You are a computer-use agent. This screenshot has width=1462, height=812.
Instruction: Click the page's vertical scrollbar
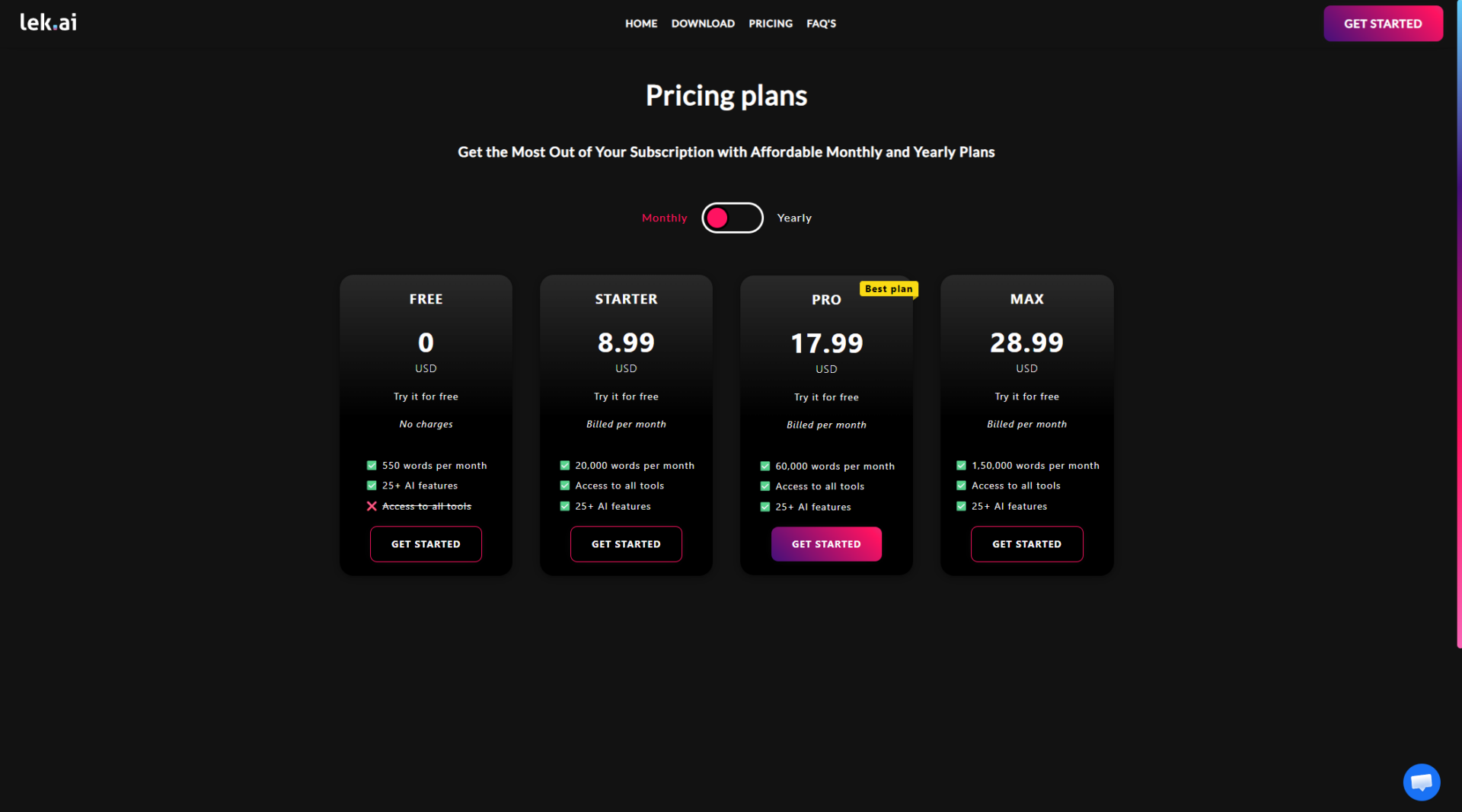click(x=1459, y=327)
